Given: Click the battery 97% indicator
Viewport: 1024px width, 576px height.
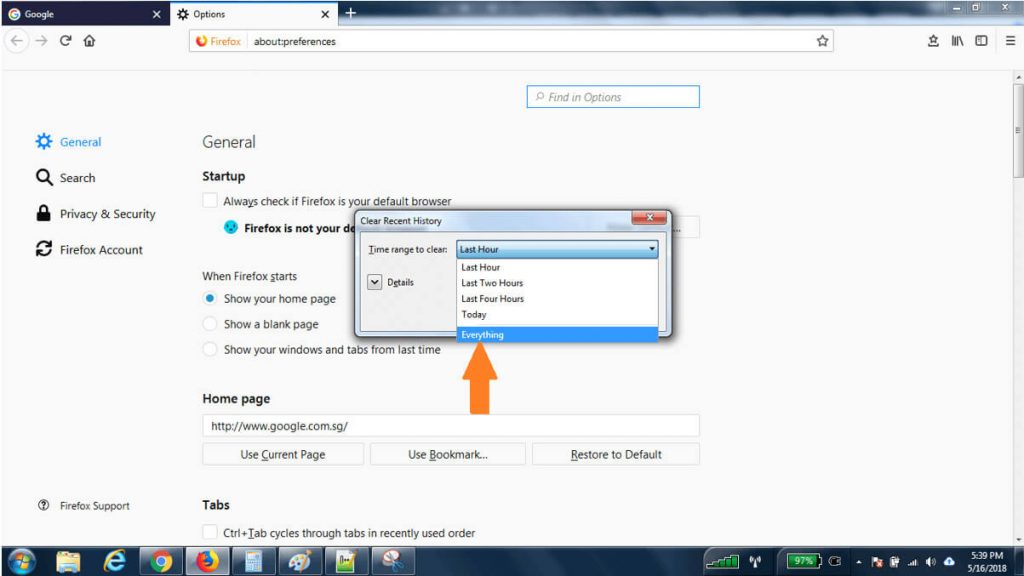Looking at the screenshot, I should (804, 561).
